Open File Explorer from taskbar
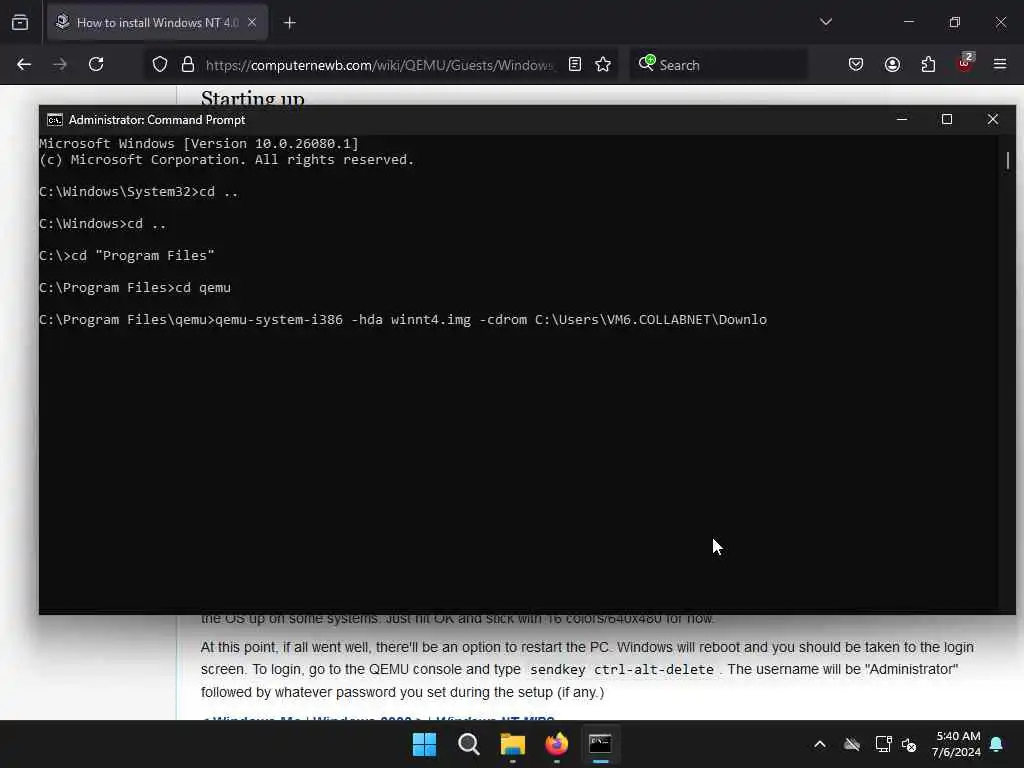1024x768 pixels. 513,744
